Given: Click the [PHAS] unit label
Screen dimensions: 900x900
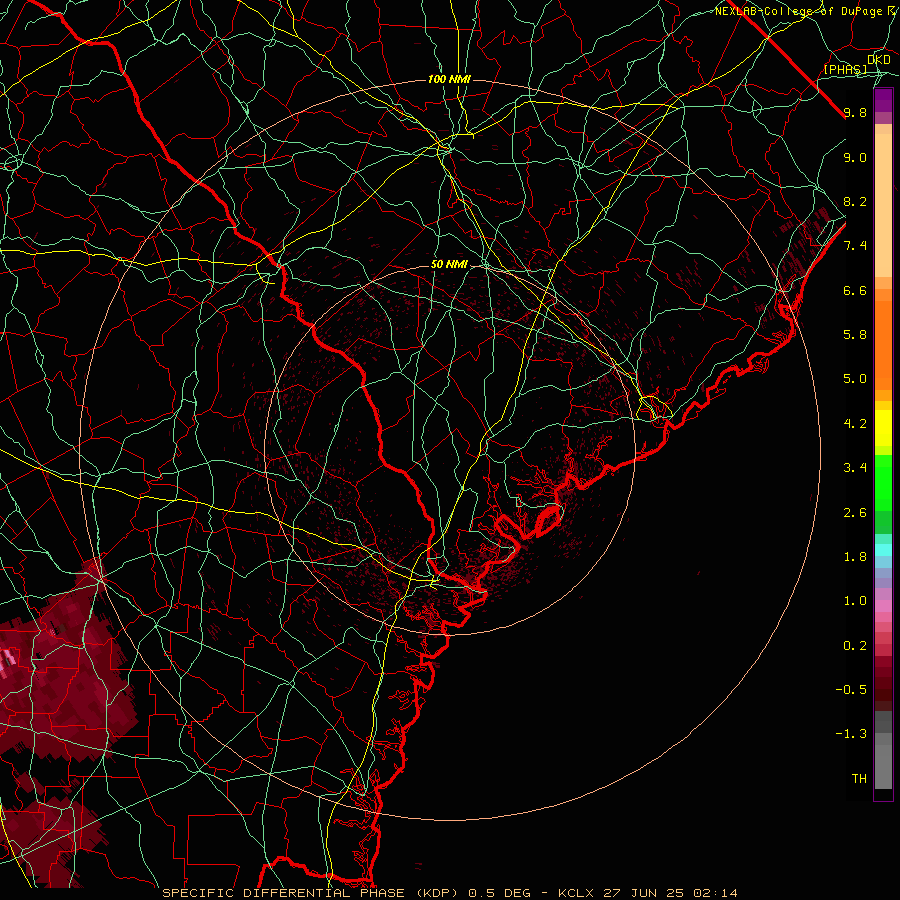Looking at the screenshot, I should pos(845,70).
